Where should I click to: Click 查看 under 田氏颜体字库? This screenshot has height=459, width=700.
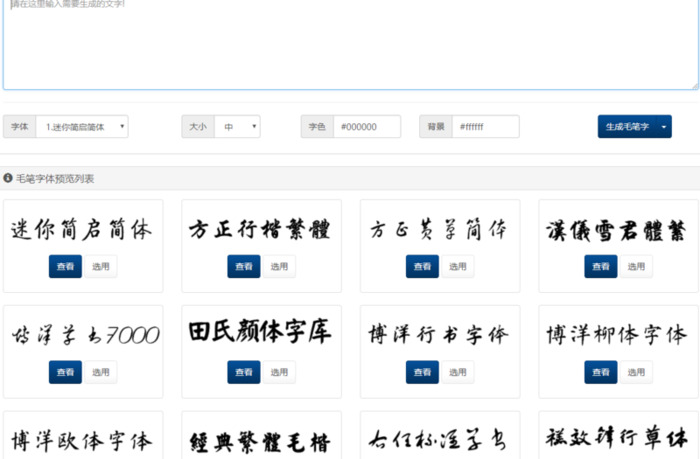coord(244,372)
